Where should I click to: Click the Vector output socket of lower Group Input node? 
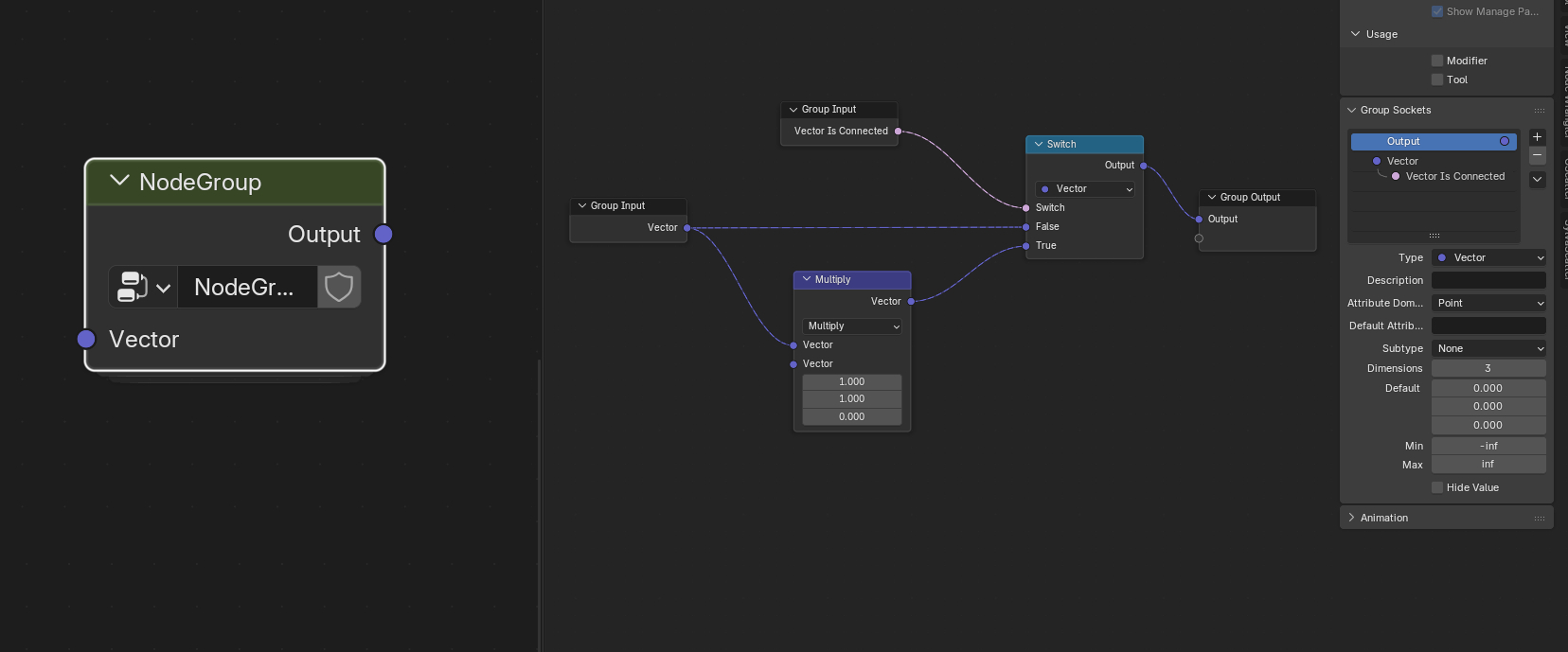[687, 228]
